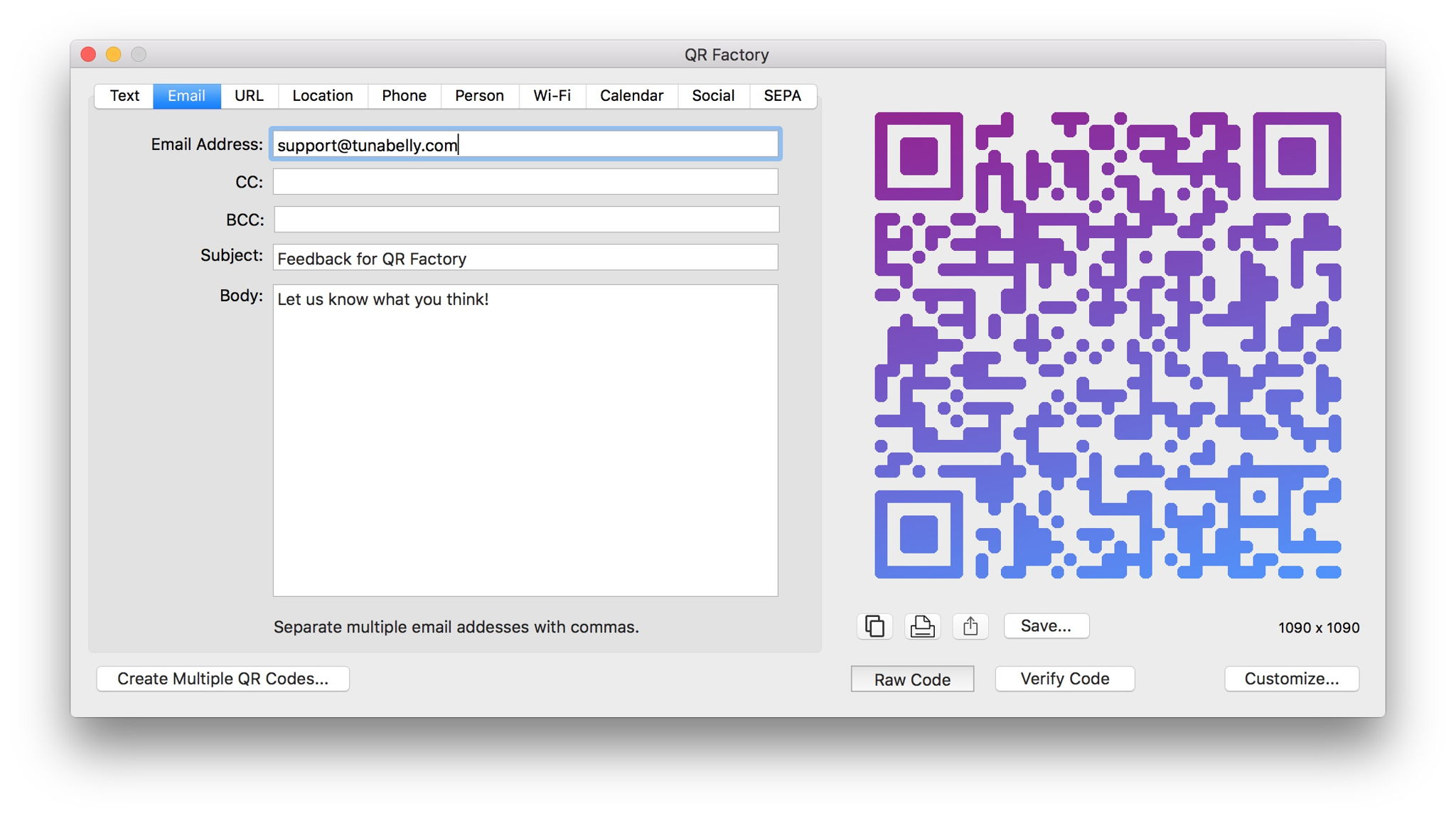1456x818 pixels.
Task: Click into the CC field
Action: click(525, 182)
